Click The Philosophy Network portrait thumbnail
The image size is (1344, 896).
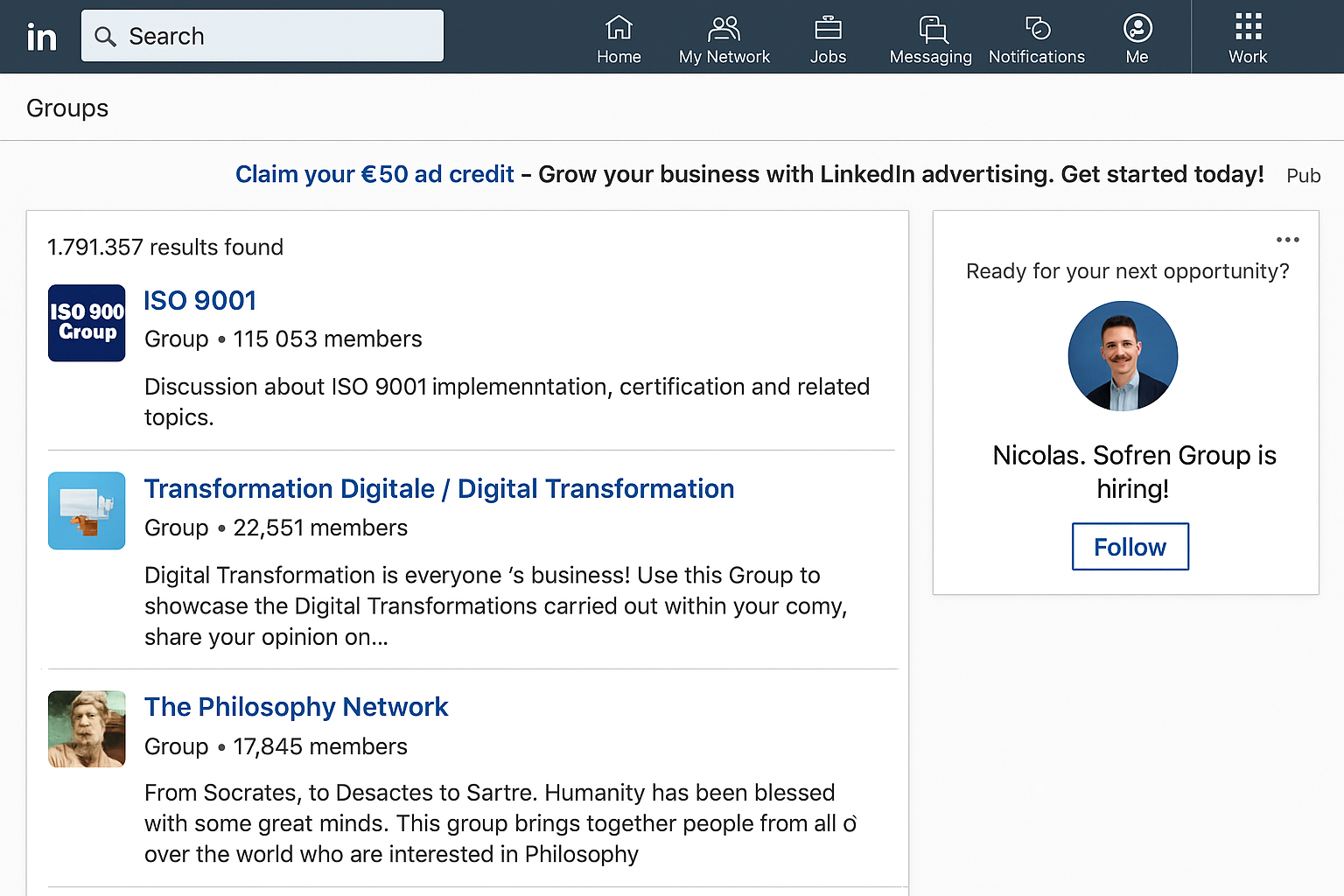click(x=87, y=729)
